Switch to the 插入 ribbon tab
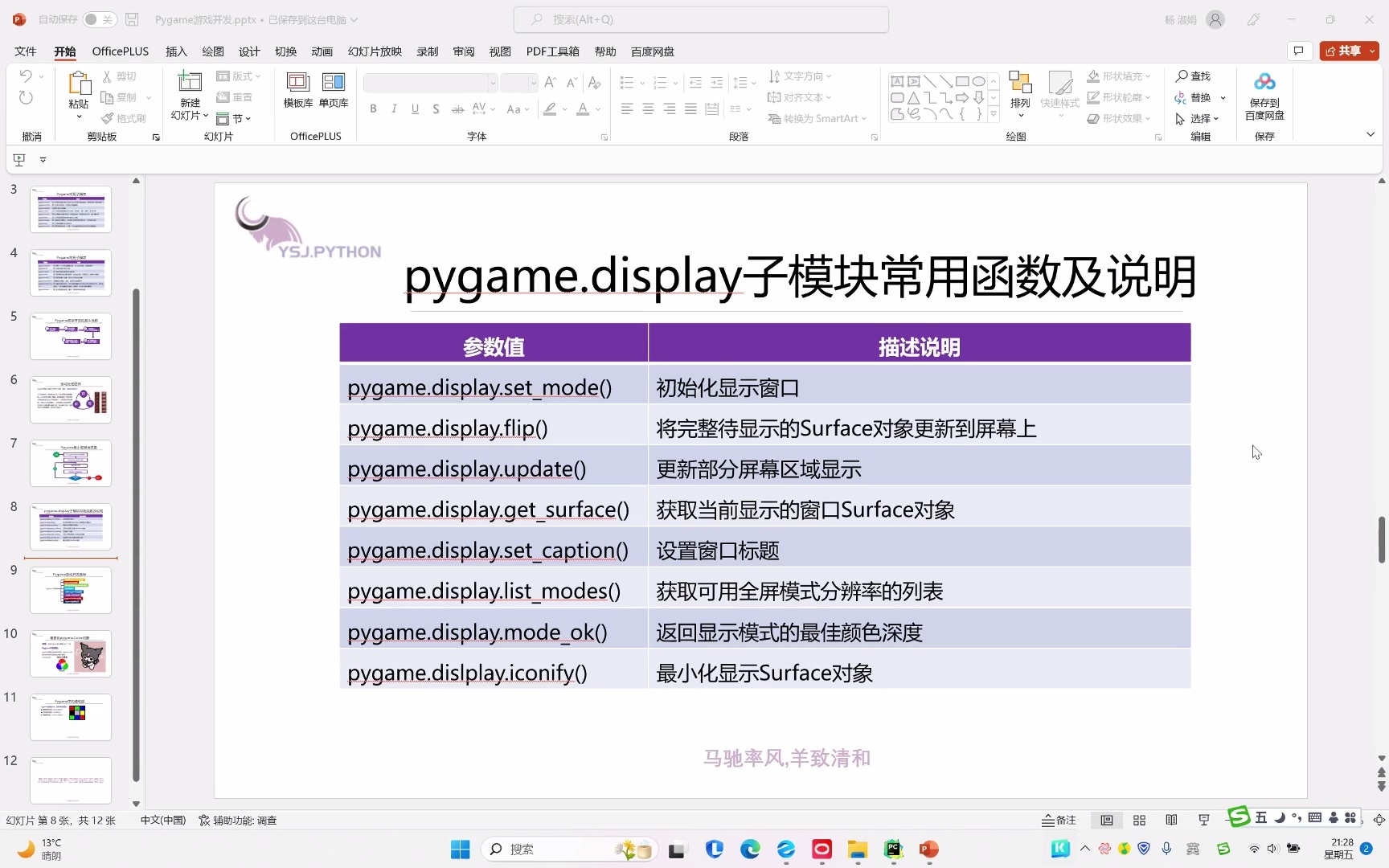 click(x=175, y=51)
